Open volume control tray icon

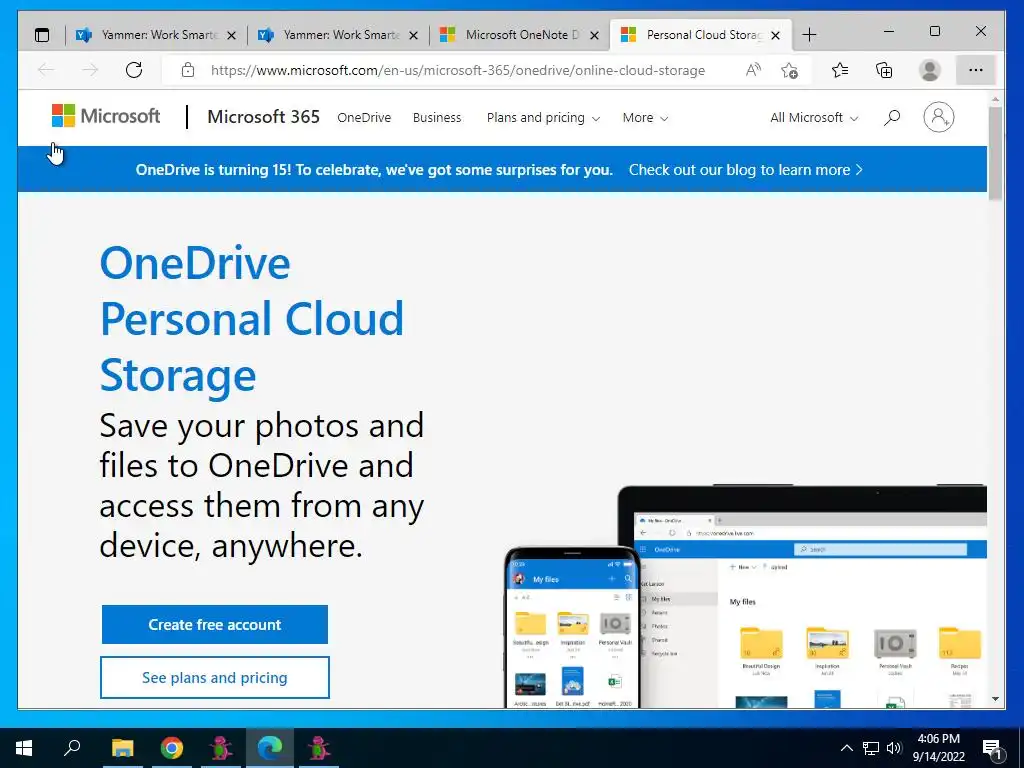(x=894, y=748)
